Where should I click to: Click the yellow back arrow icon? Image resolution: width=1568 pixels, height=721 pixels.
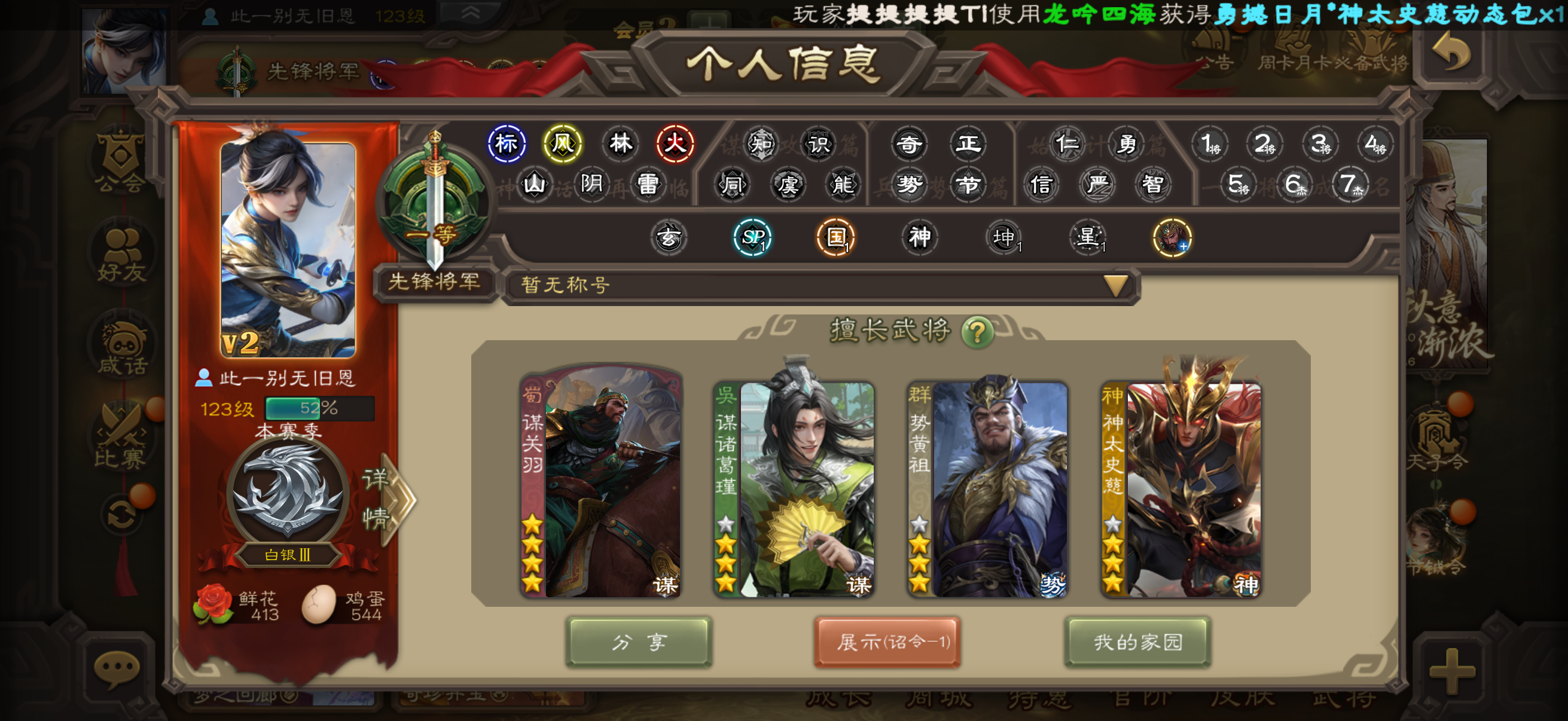pos(1453,54)
